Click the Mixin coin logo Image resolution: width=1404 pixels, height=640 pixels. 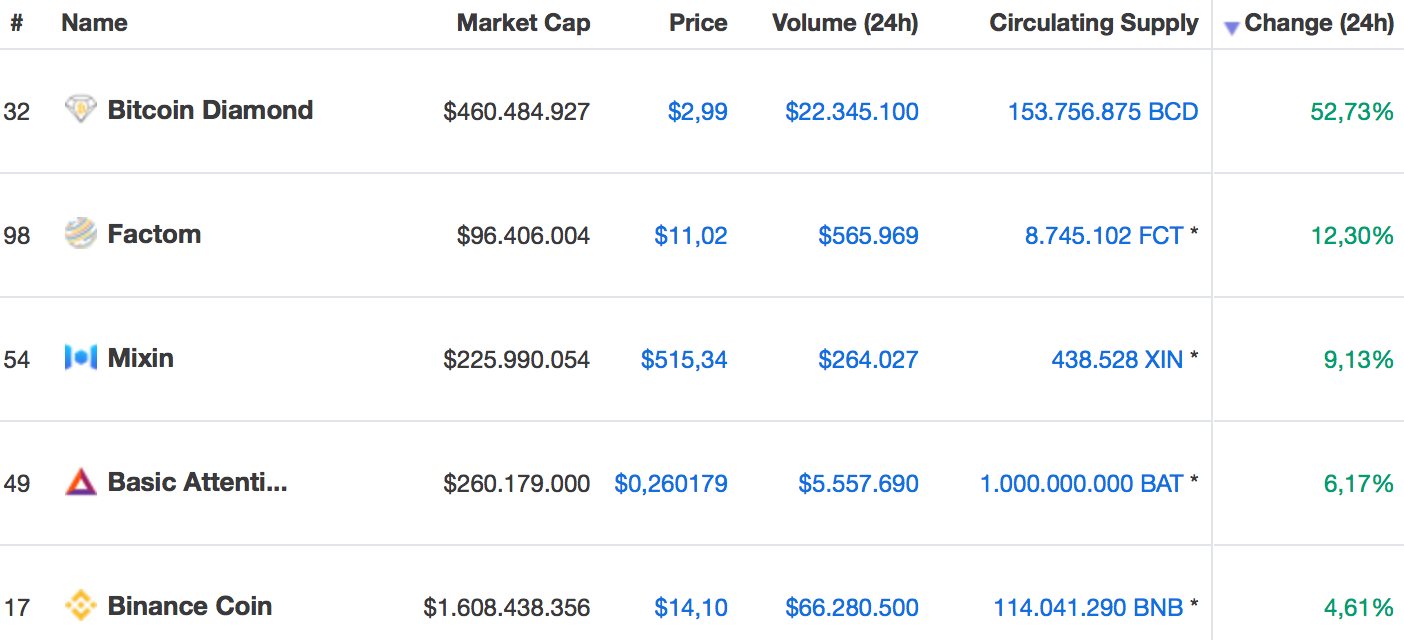point(80,358)
